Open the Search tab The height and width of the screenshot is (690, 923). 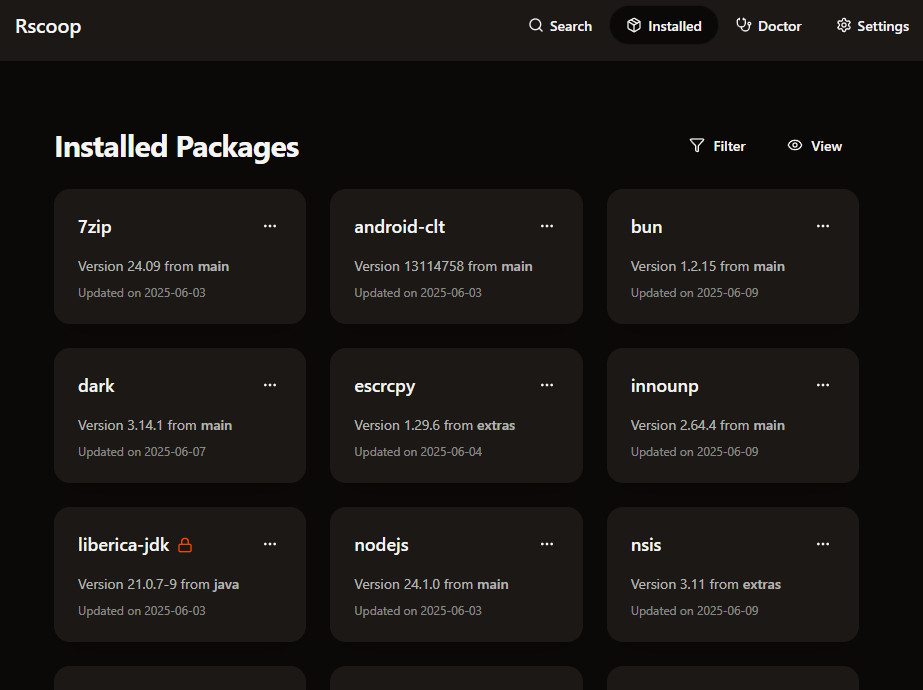click(x=560, y=26)
